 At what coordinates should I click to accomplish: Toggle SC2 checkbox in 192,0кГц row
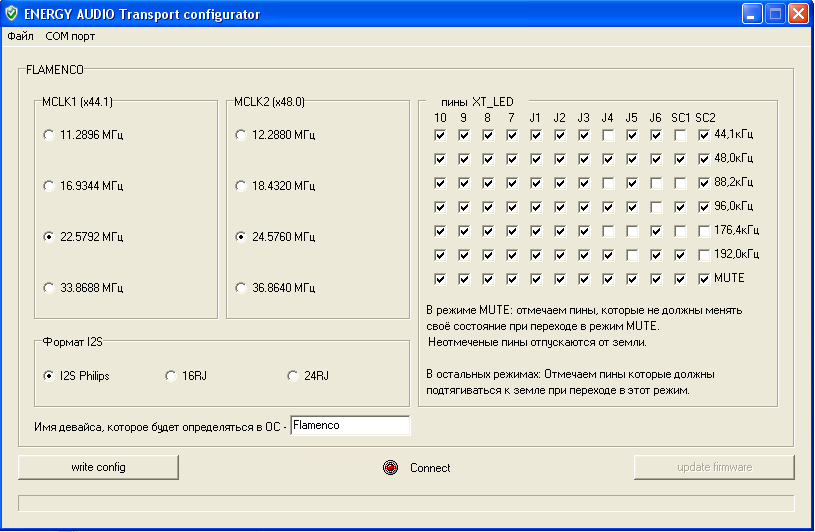(x=704, y=255)
